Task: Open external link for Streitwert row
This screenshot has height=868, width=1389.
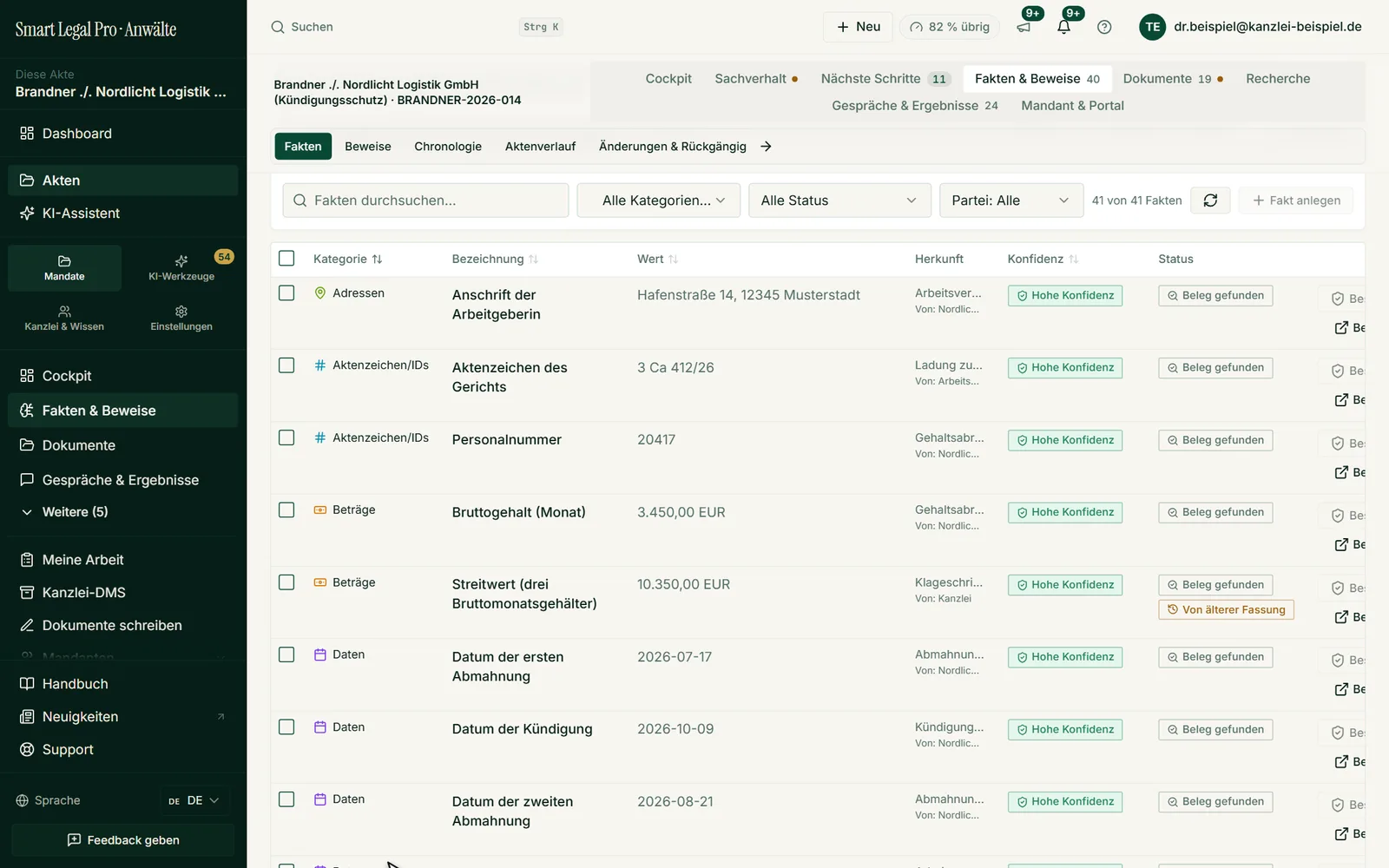Action: tap(1341, 617)
